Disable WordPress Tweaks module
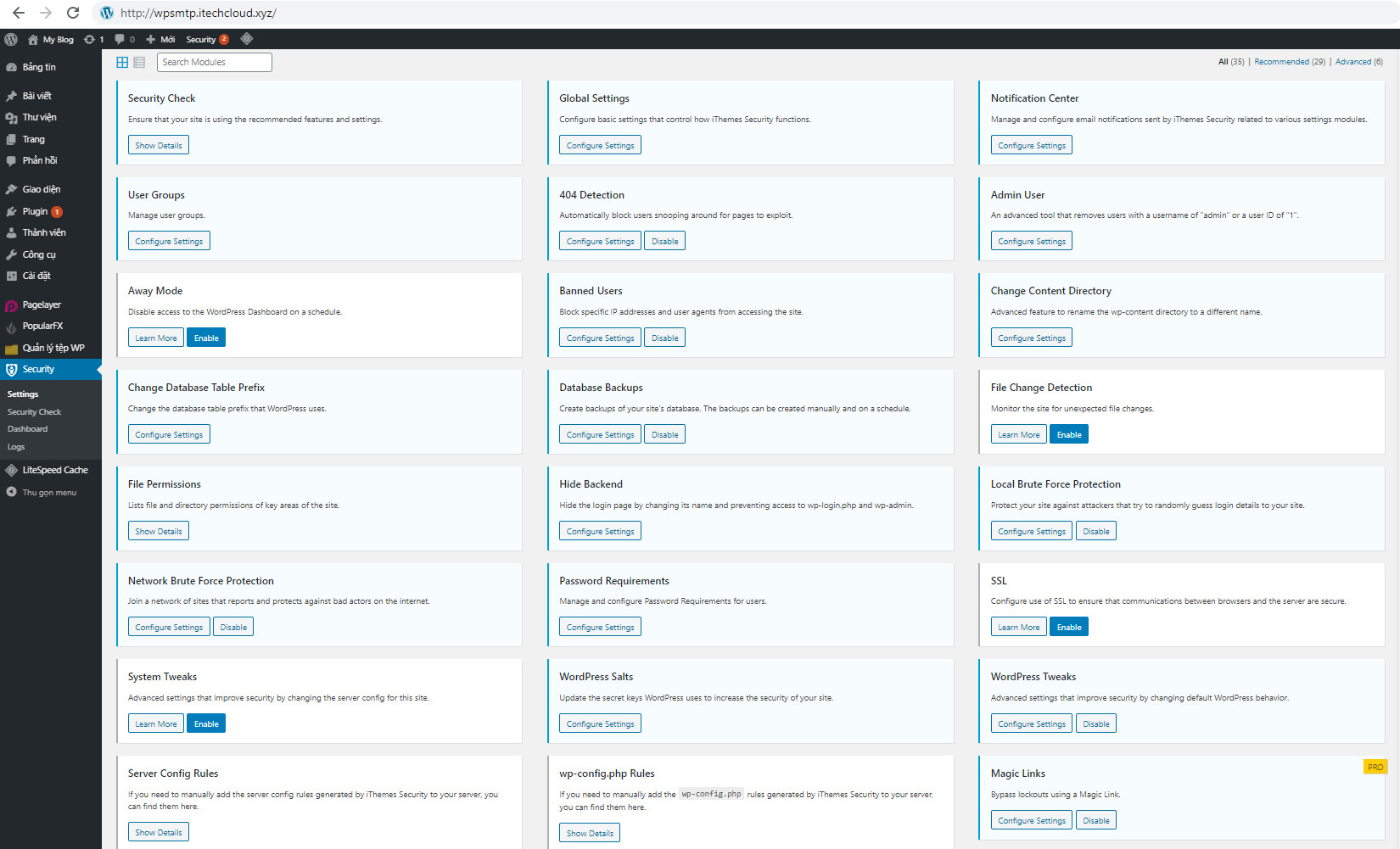This screenshot has height=849, width=1400. pos(1096,723)
